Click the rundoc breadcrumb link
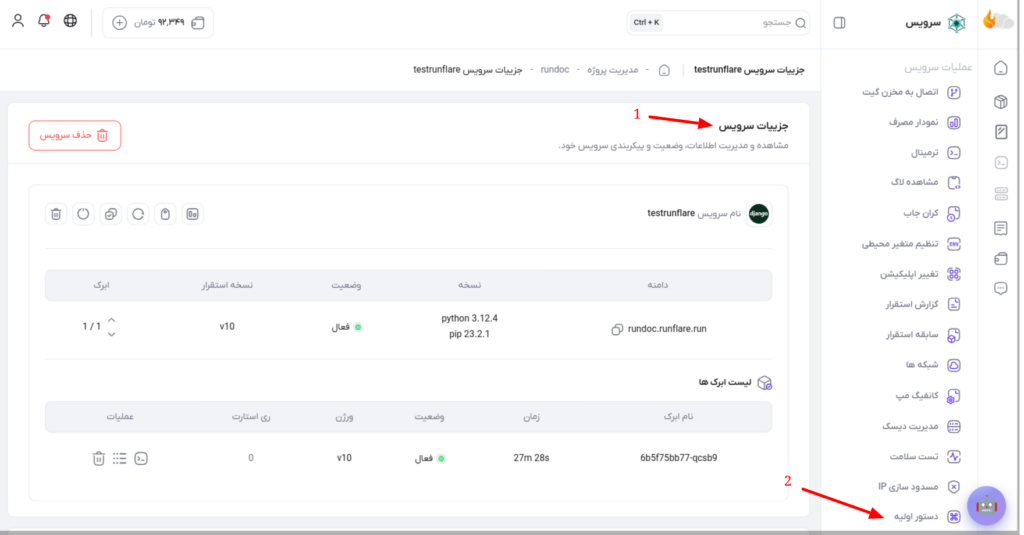1024x535 pixels. (x=554, y=69)
